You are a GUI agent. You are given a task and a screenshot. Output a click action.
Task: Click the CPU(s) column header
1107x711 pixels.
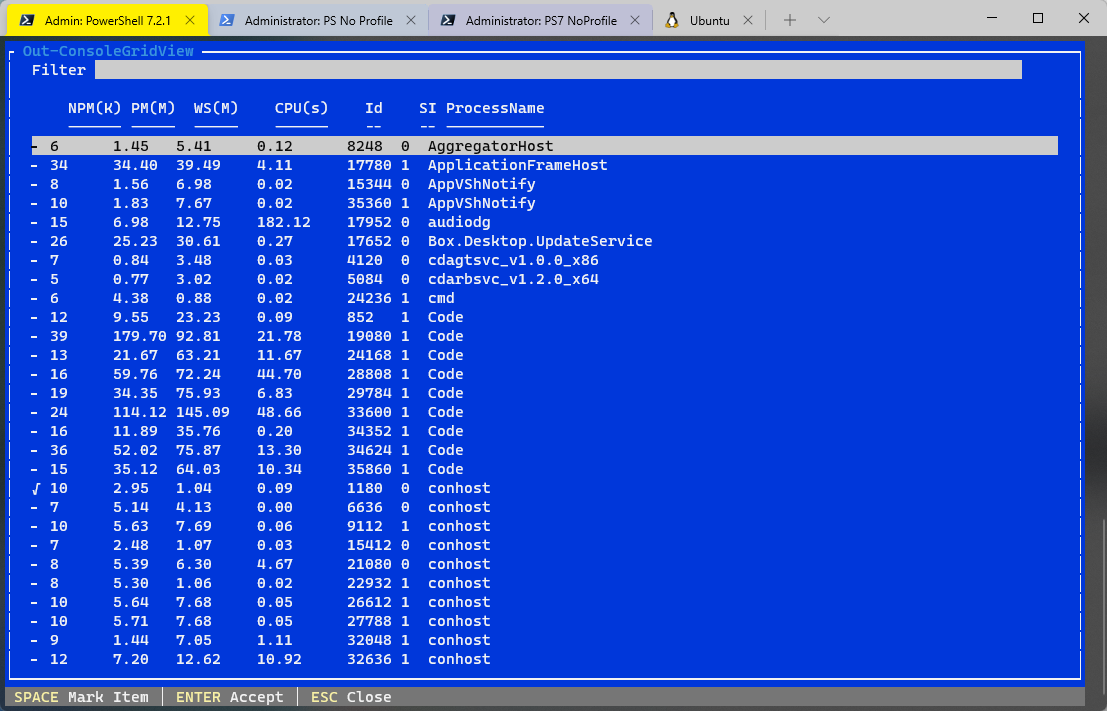tap(301, 108)
